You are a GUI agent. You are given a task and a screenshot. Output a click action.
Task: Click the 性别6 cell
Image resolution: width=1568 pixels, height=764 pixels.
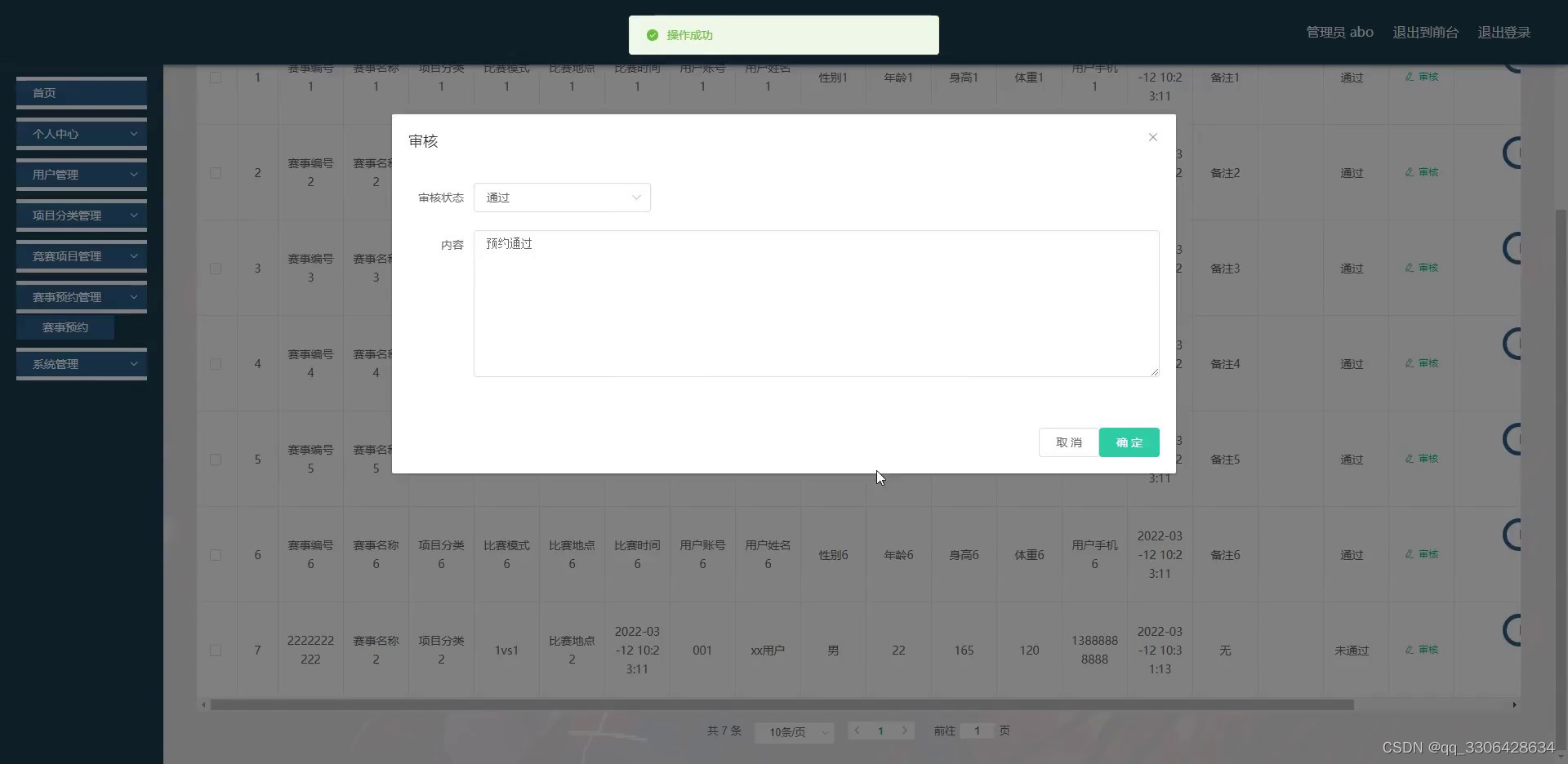[x=833, y=555]
